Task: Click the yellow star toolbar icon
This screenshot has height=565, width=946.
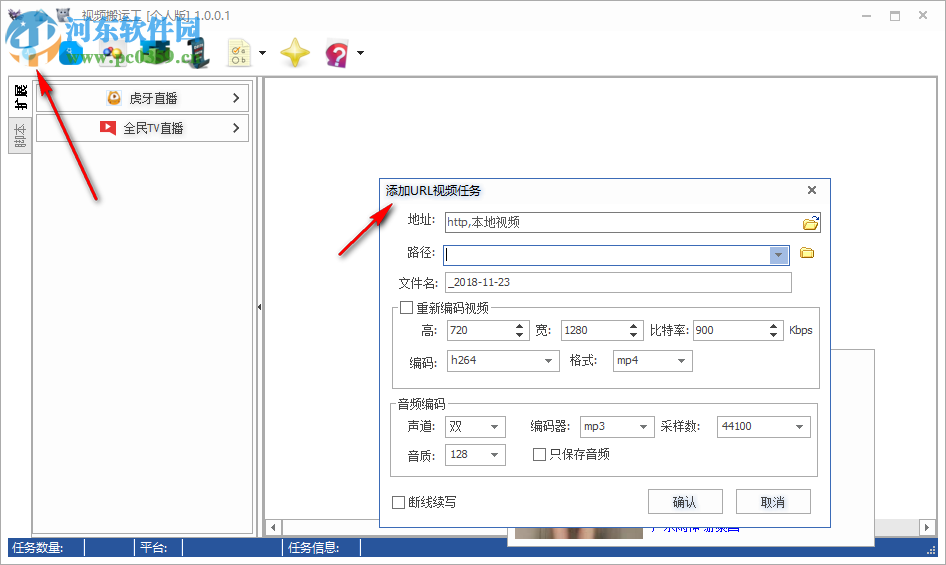Action: 295,53
